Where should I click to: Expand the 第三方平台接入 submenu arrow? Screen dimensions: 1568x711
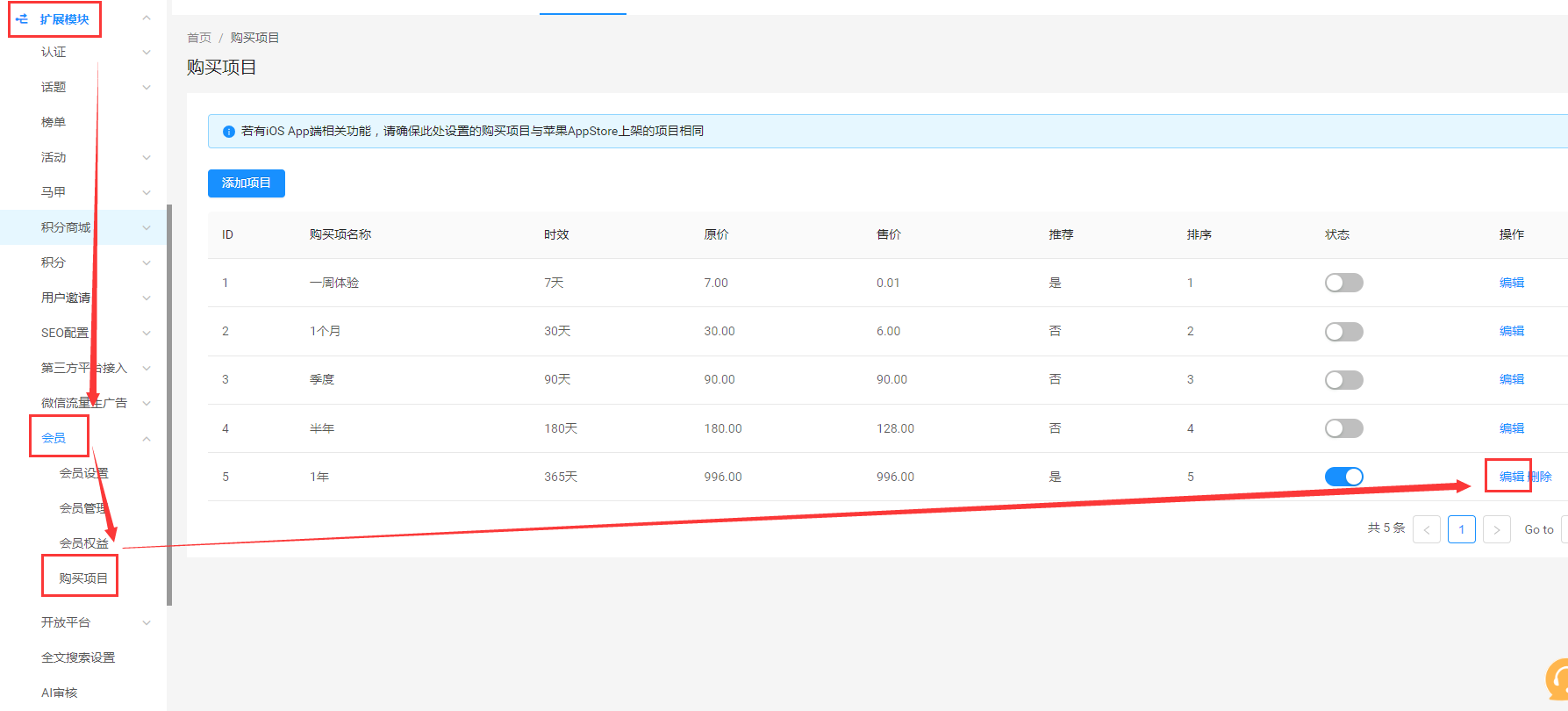(147, 369)
